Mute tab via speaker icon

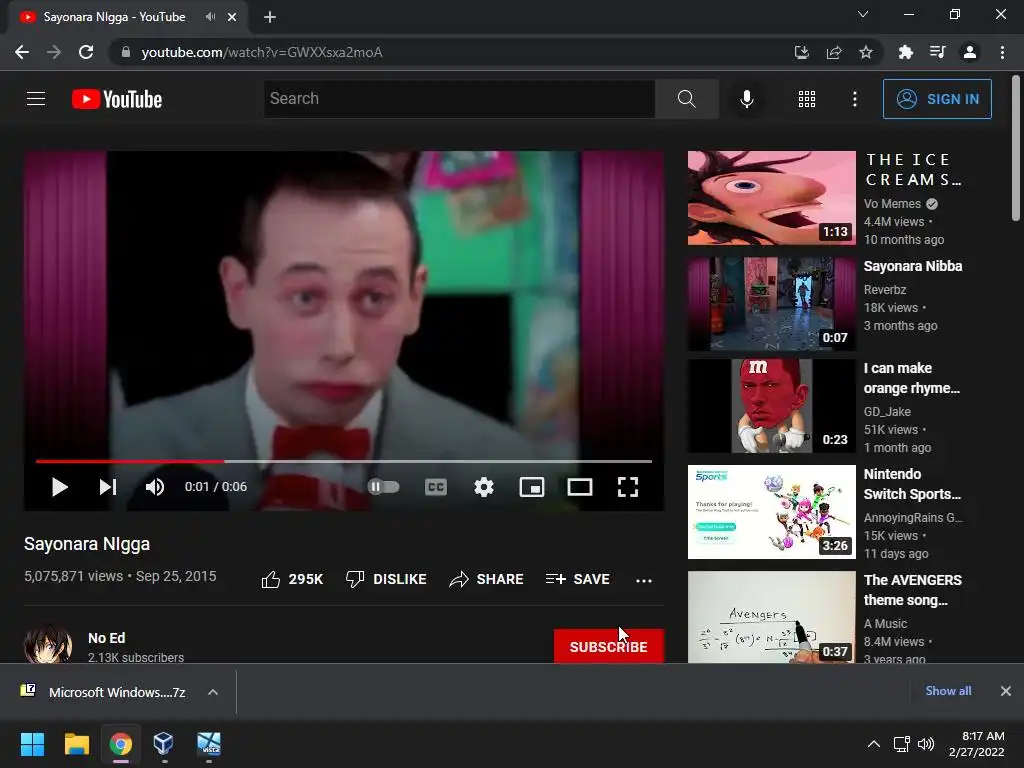210,16
